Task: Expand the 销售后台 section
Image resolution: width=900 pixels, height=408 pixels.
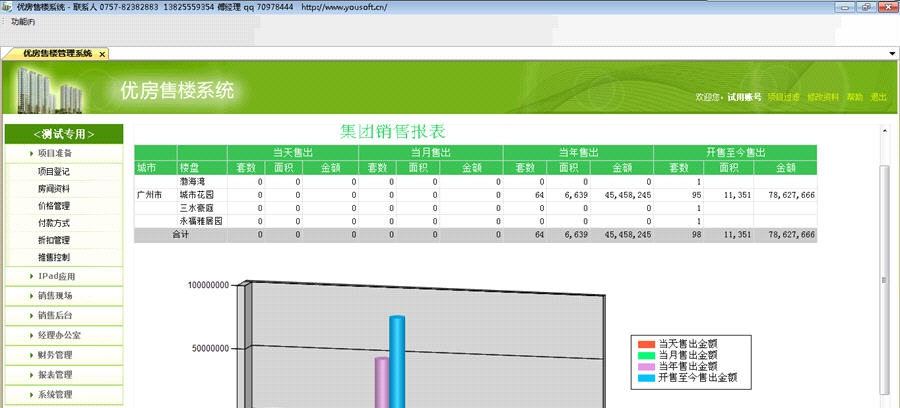Action: (x=64, y=316)
